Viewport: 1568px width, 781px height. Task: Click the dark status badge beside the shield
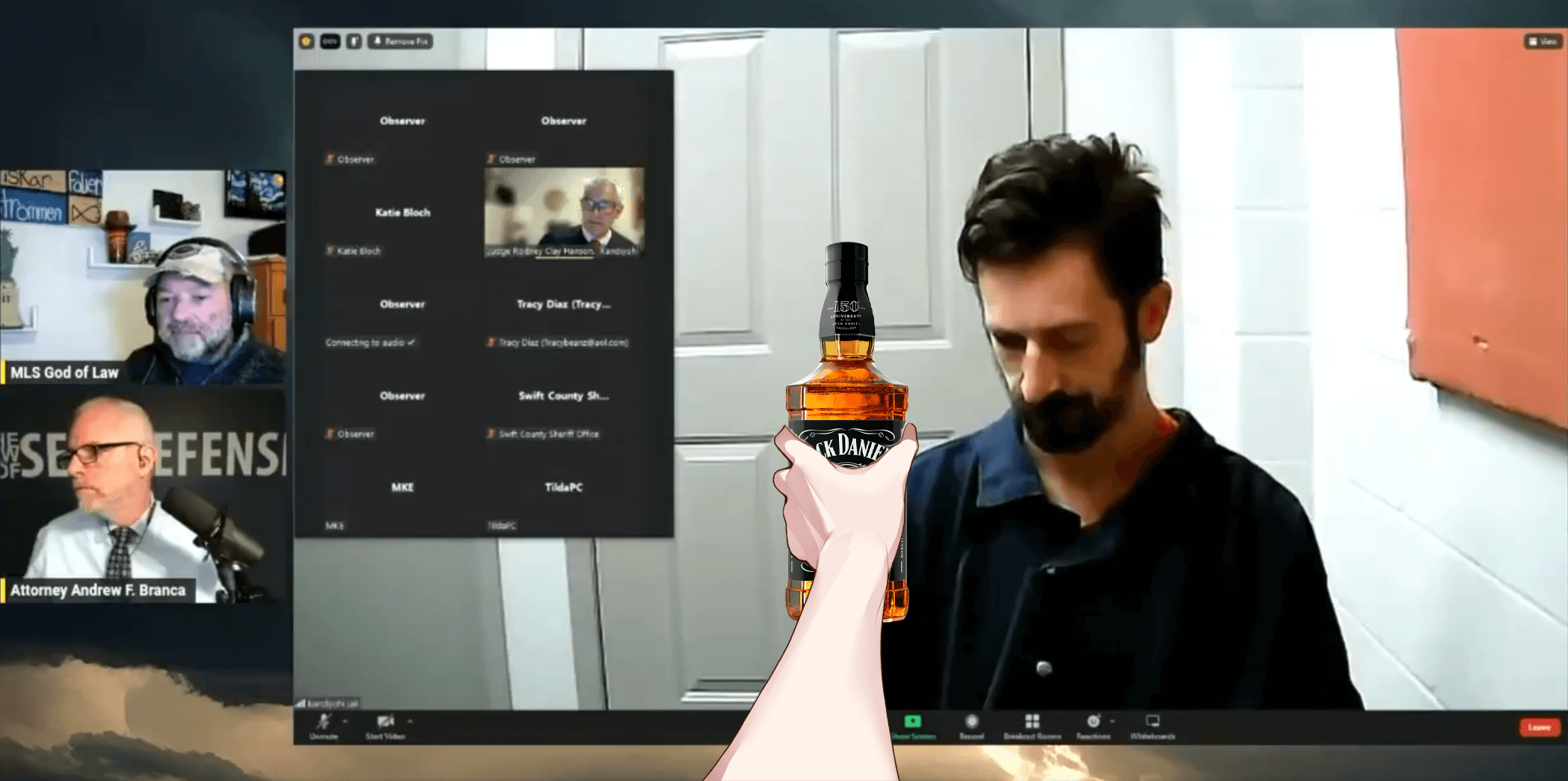point(330,41)
